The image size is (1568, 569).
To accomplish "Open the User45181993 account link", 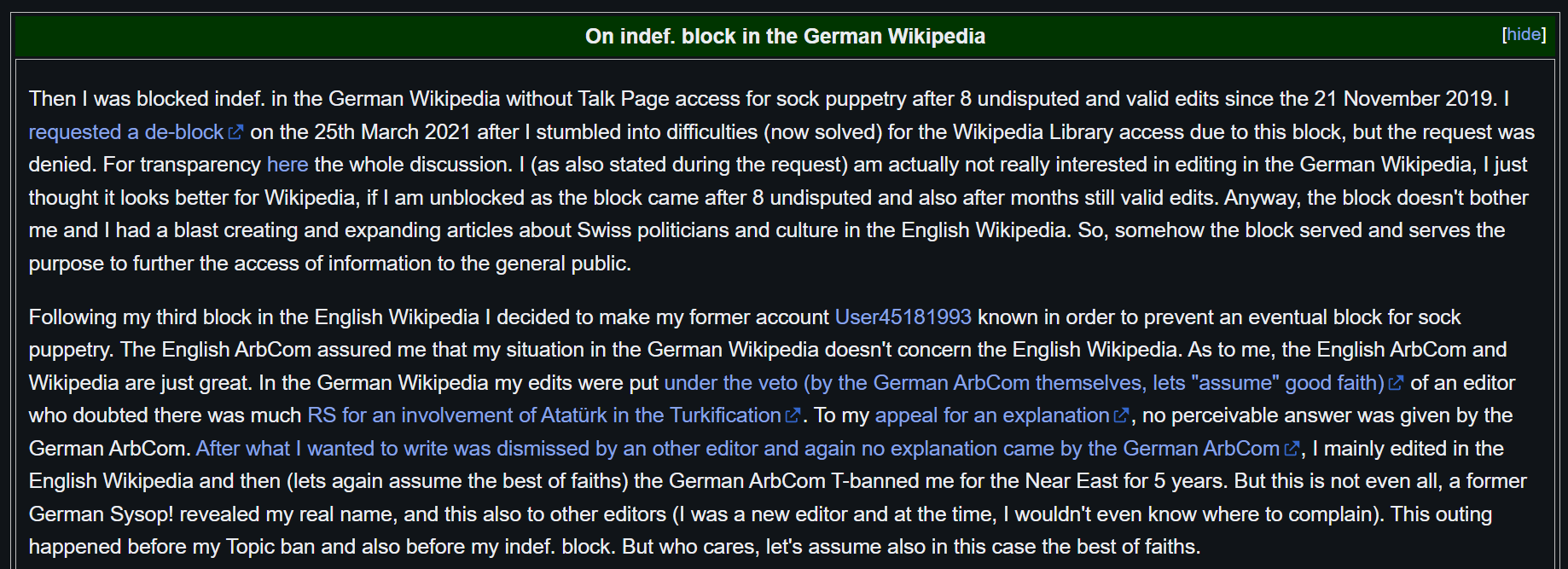I will 903,317.
